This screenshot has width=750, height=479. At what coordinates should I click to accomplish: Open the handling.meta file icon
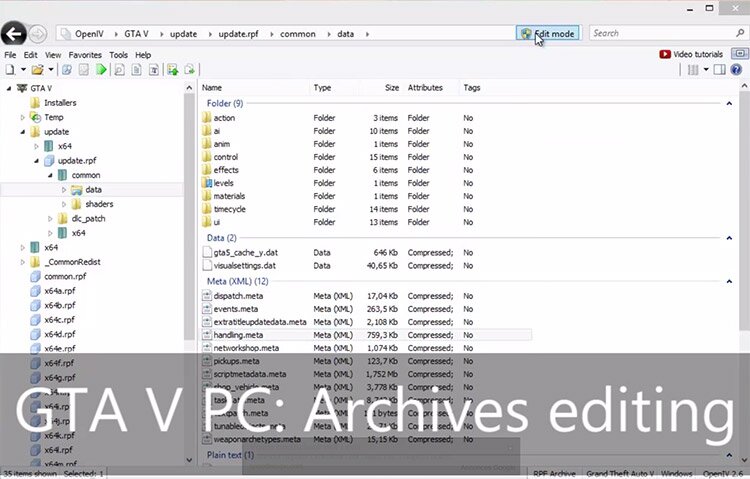tap(207, 335)
